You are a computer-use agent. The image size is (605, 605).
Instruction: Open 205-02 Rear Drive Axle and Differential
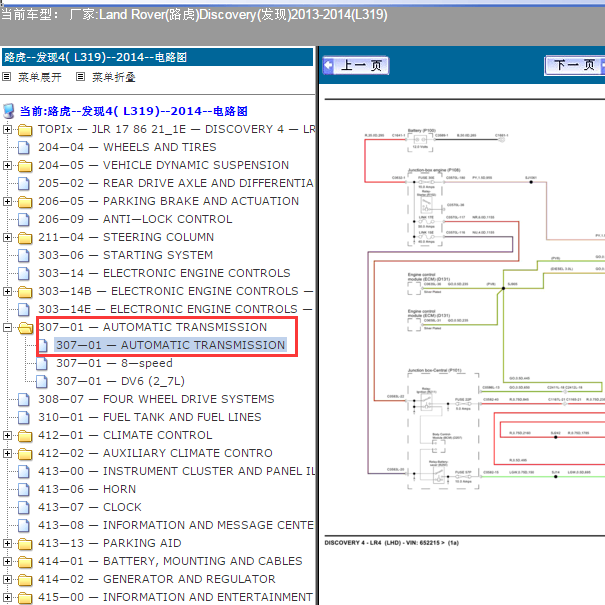(x=176, y=183)
